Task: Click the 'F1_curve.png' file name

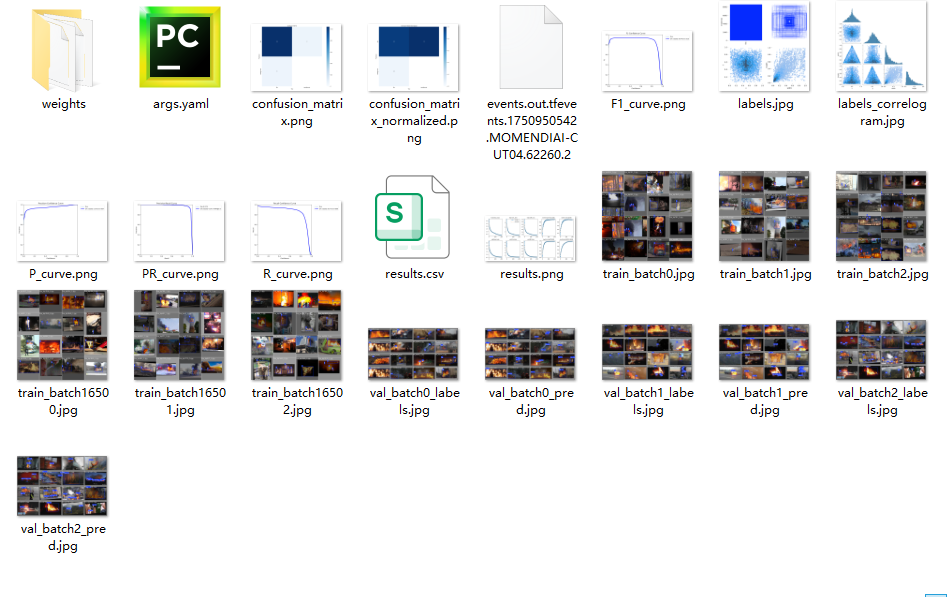Action: pos(648,104)
